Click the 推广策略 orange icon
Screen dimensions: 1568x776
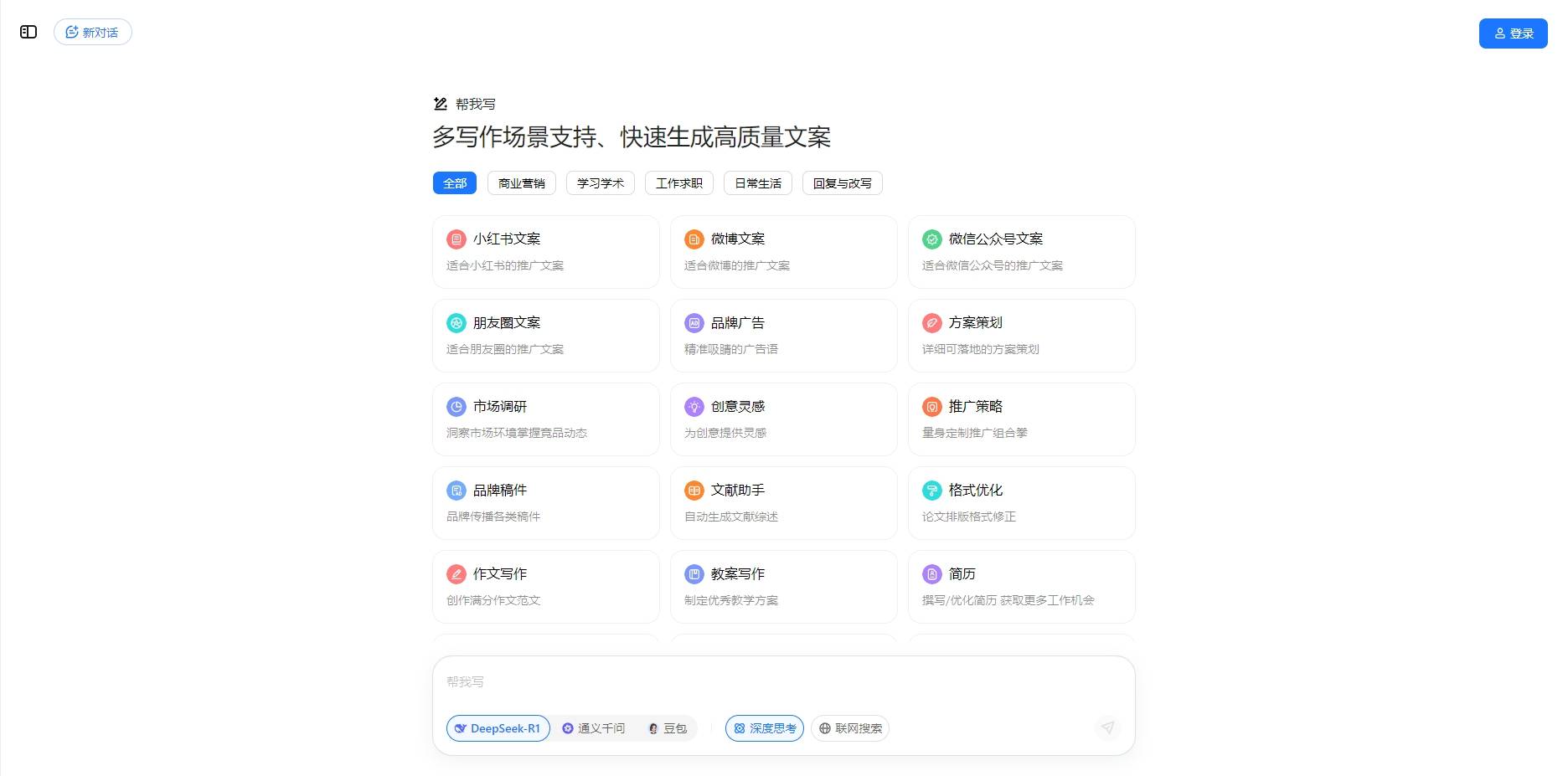click(932, 407)
